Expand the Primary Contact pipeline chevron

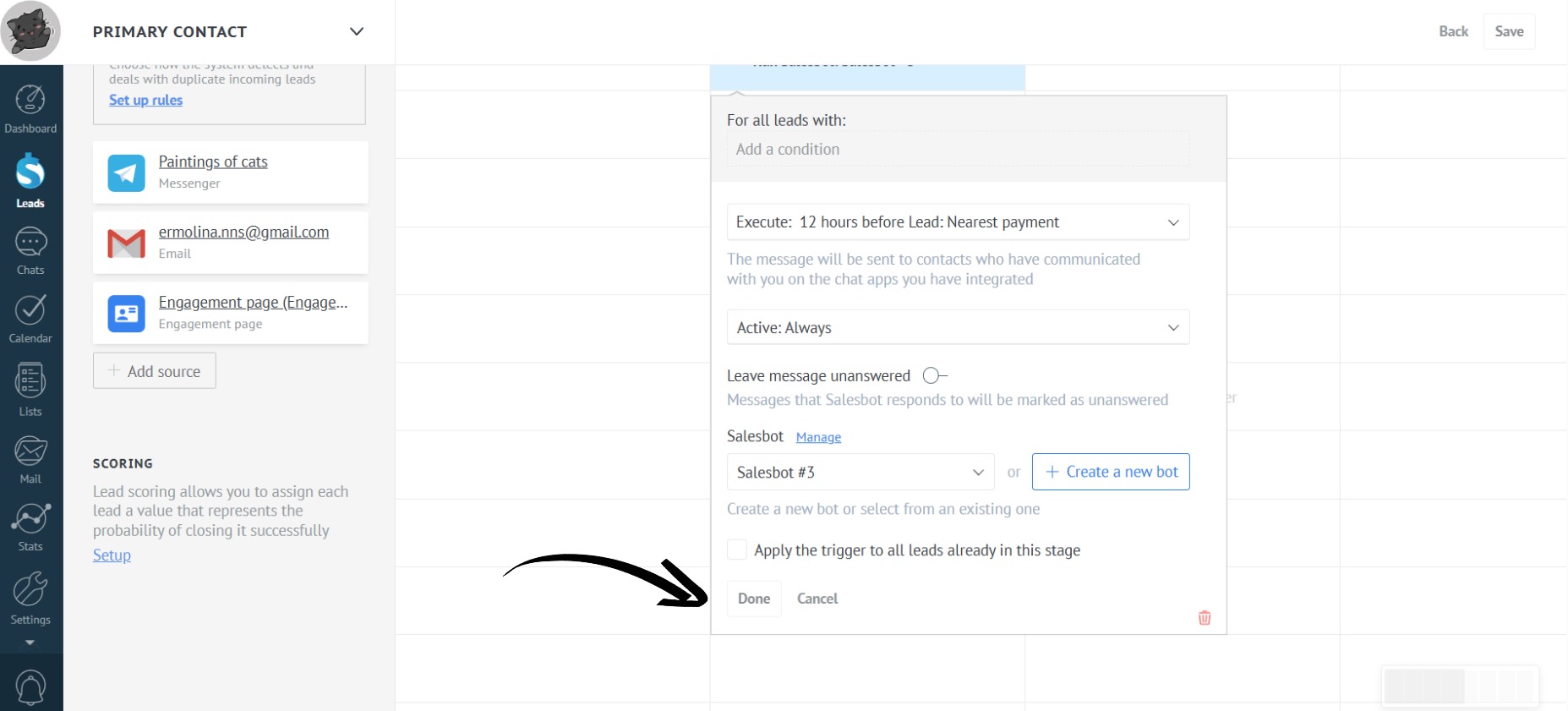[x=357, y=32]
